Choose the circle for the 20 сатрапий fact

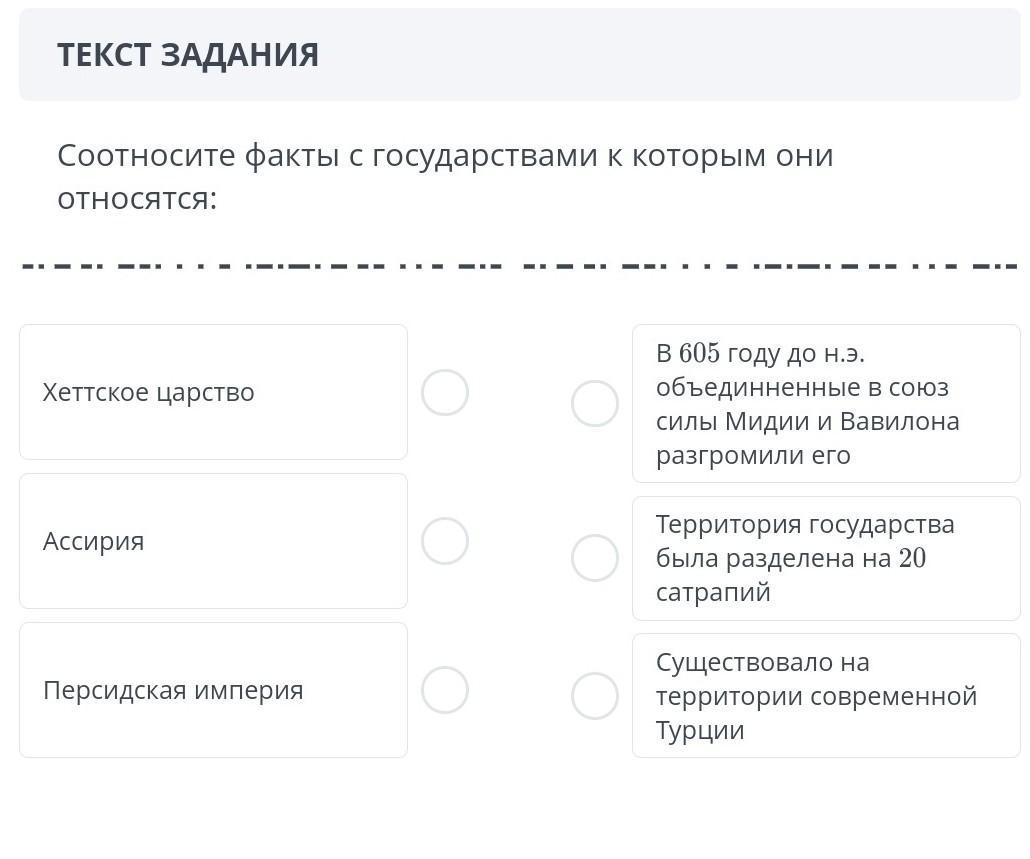[x=595, y=558]
